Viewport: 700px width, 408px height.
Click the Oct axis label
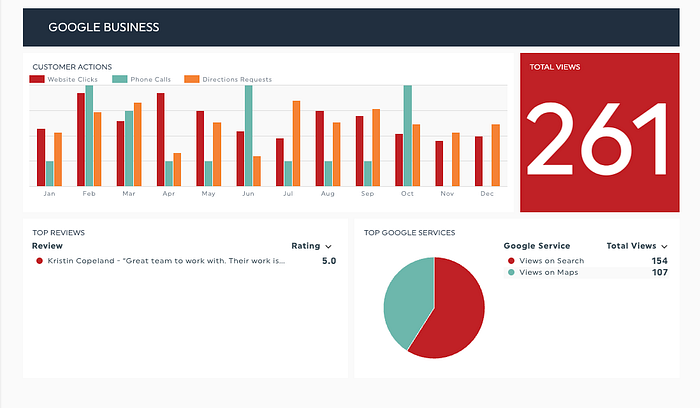(407, 193)
